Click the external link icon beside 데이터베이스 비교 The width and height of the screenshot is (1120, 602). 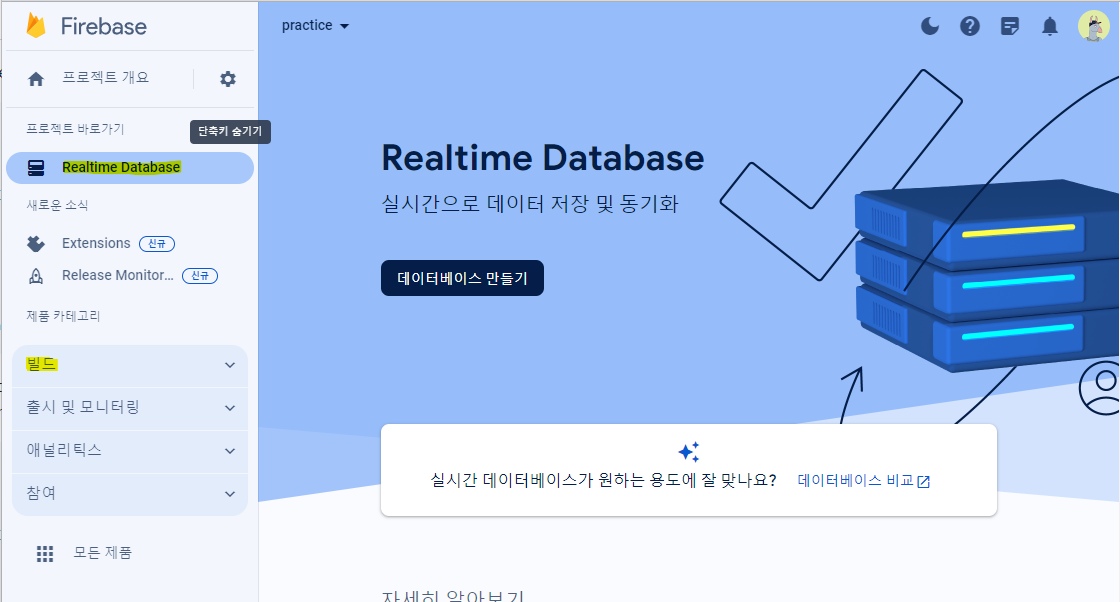(x=924, y=481)
